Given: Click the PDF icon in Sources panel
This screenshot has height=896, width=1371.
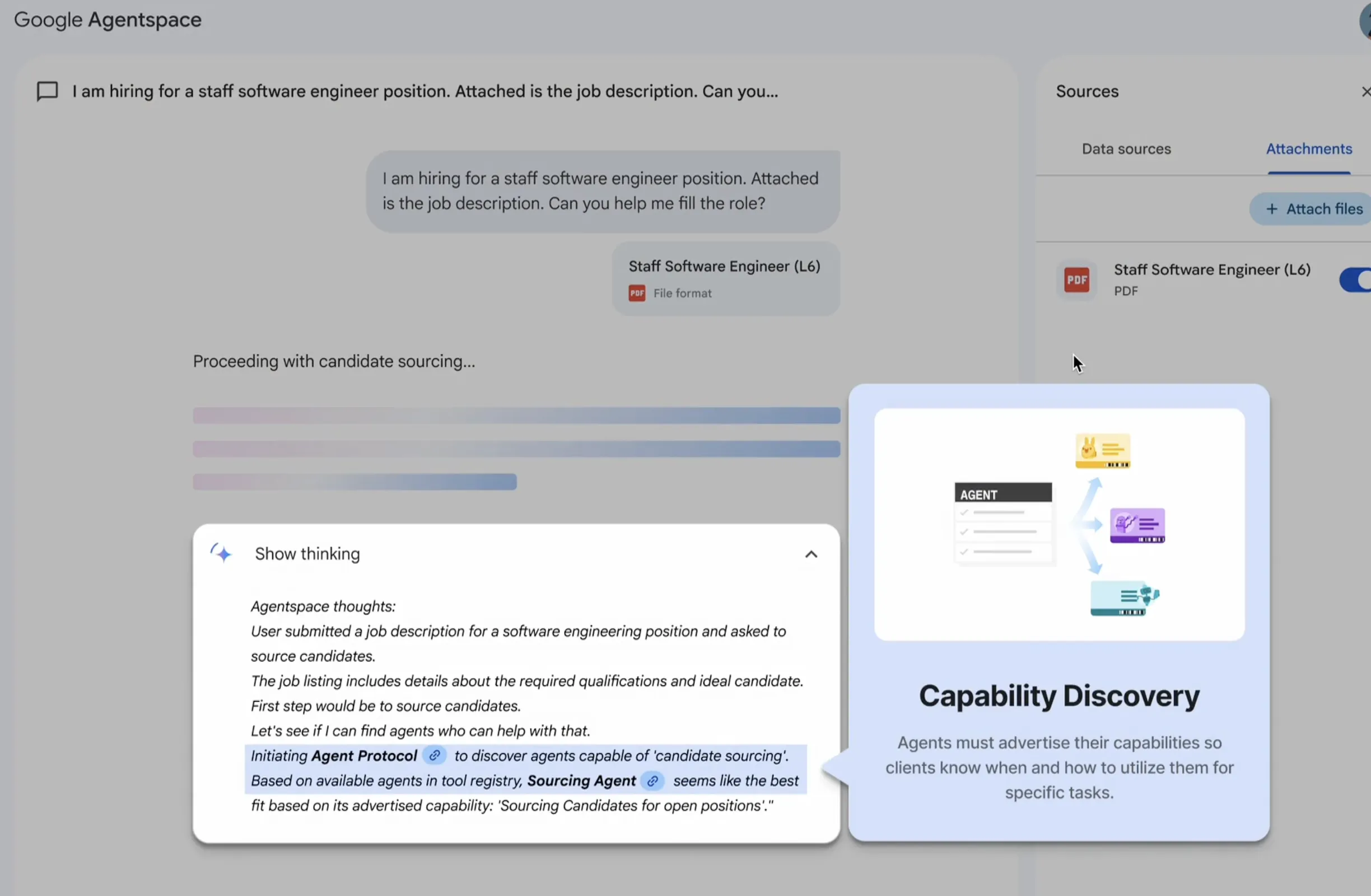Looking at the screenshot, I should pos(1076,280).
